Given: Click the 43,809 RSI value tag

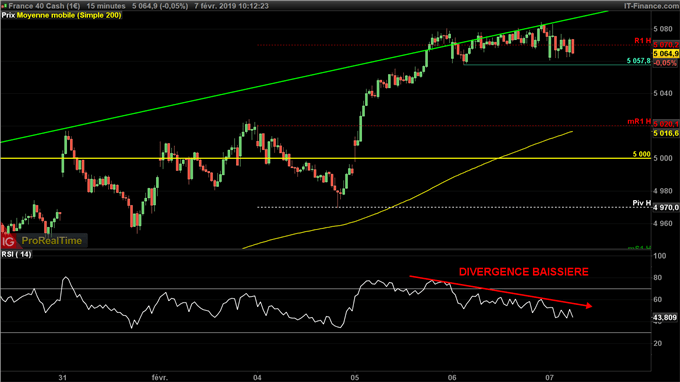Looking at the screenshot, I should [x=665, y=317].
